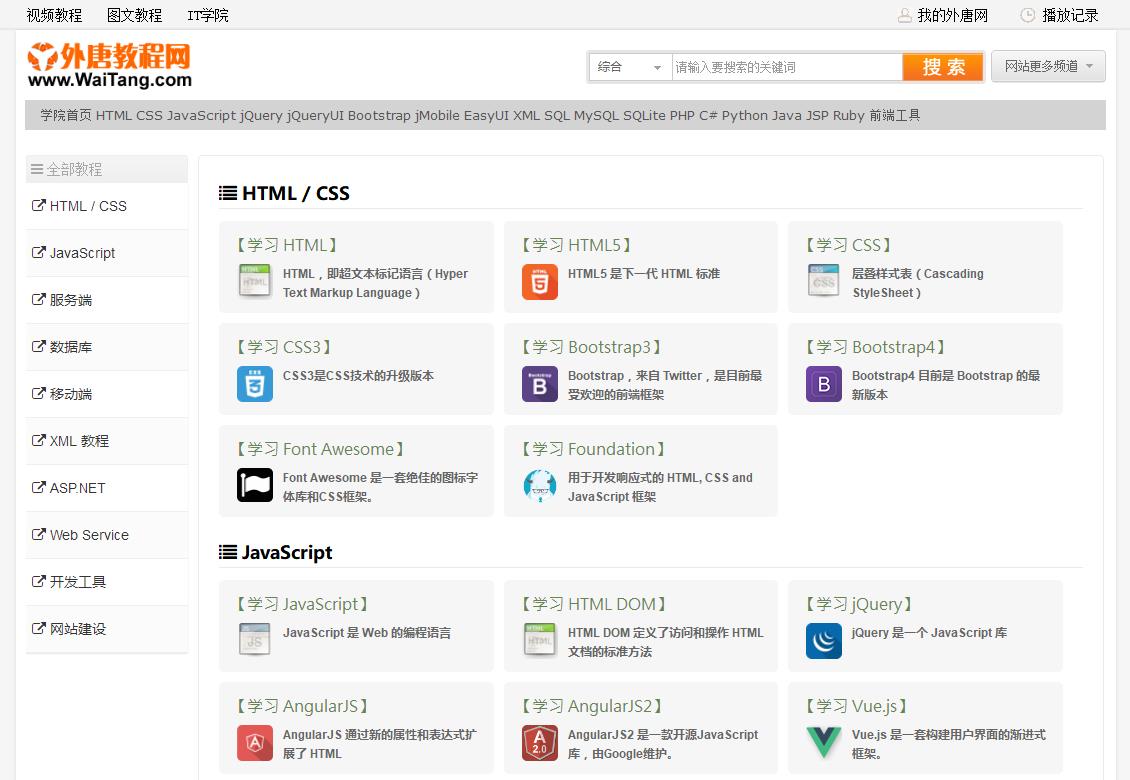Viewport: 1130px width, 780px height.
Task: Click the external-link icon beside 服务端
Action: (38, 299)
